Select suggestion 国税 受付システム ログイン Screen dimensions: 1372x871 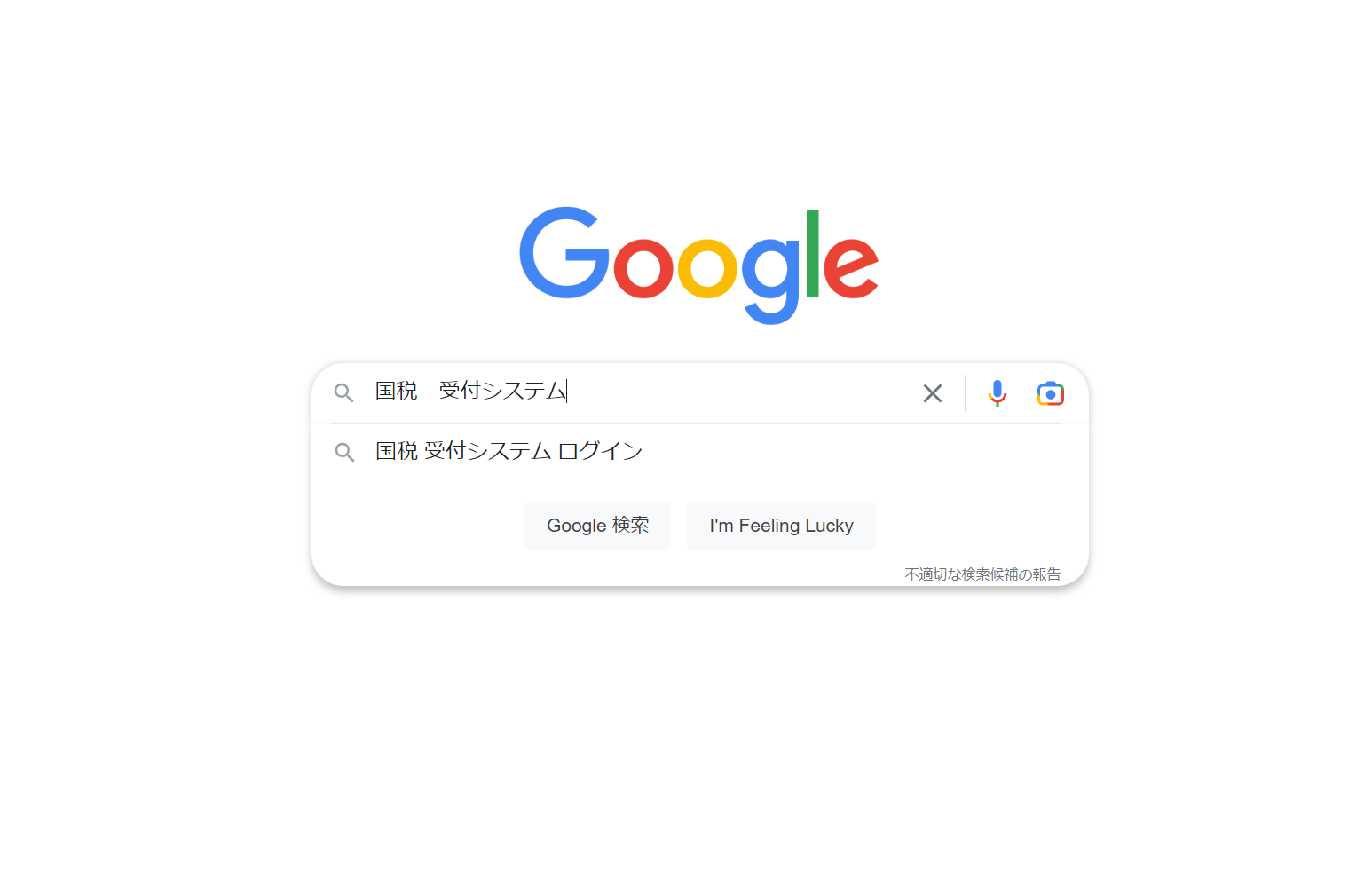[699, 452]
